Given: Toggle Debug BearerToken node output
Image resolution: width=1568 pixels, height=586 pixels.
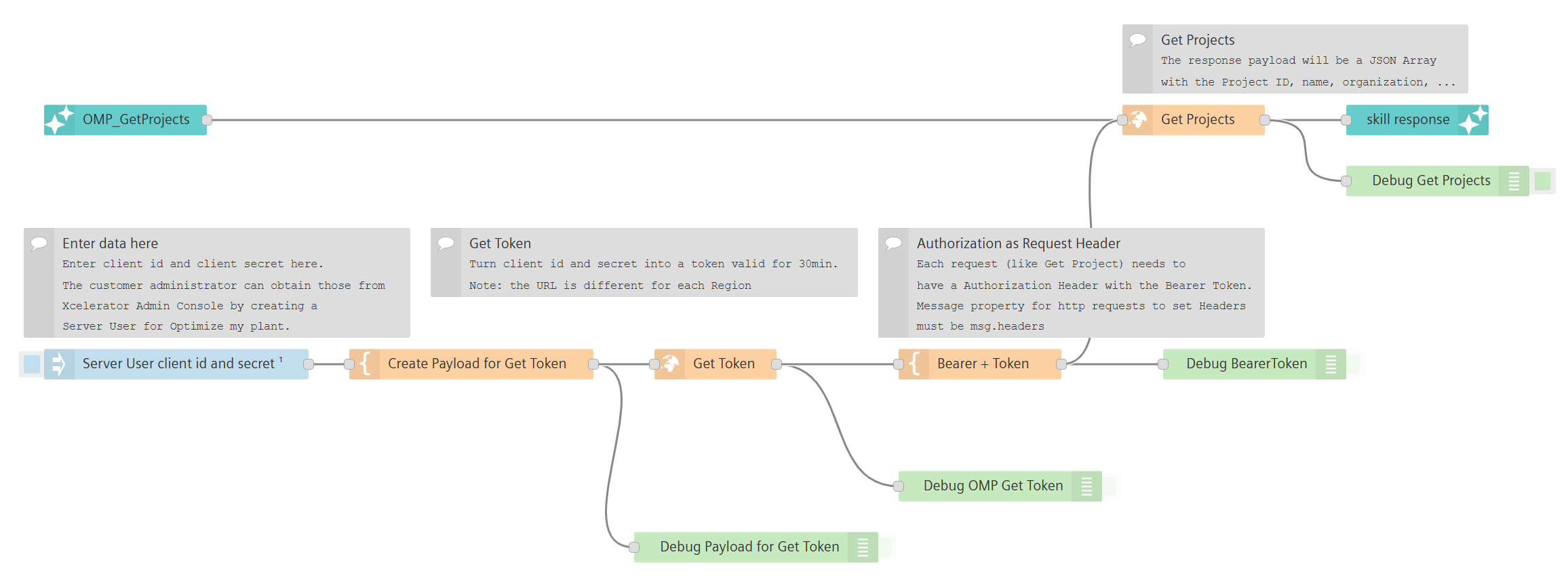Looking at the screenshot, I should [x=1354, y=364].
